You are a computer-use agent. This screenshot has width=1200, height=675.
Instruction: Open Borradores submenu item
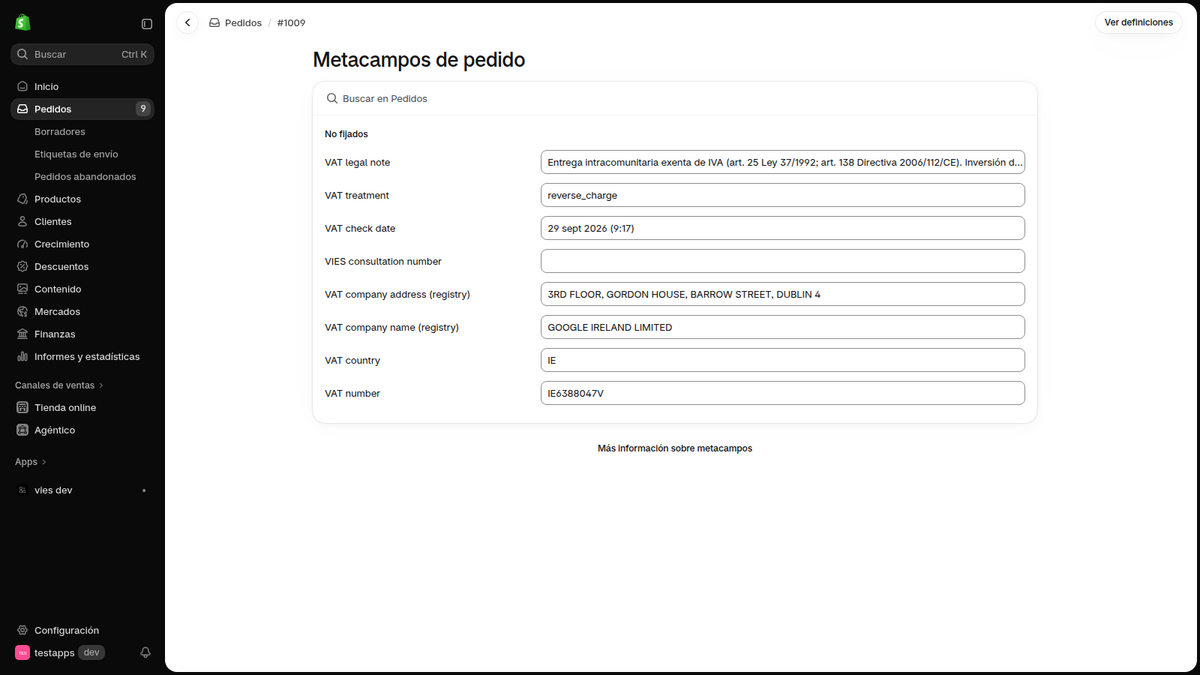point(60,132)
